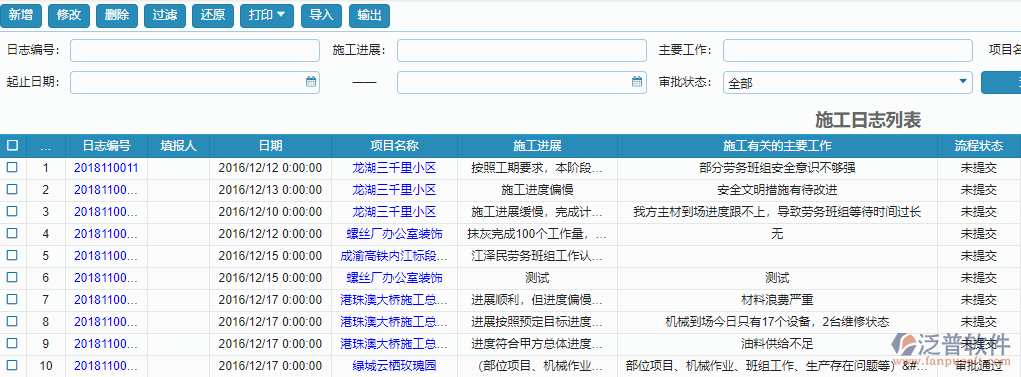The height and width of the screenshot is (377, 1021).
Task: Check the checkbox for row 5
Action: click(12, 255)
